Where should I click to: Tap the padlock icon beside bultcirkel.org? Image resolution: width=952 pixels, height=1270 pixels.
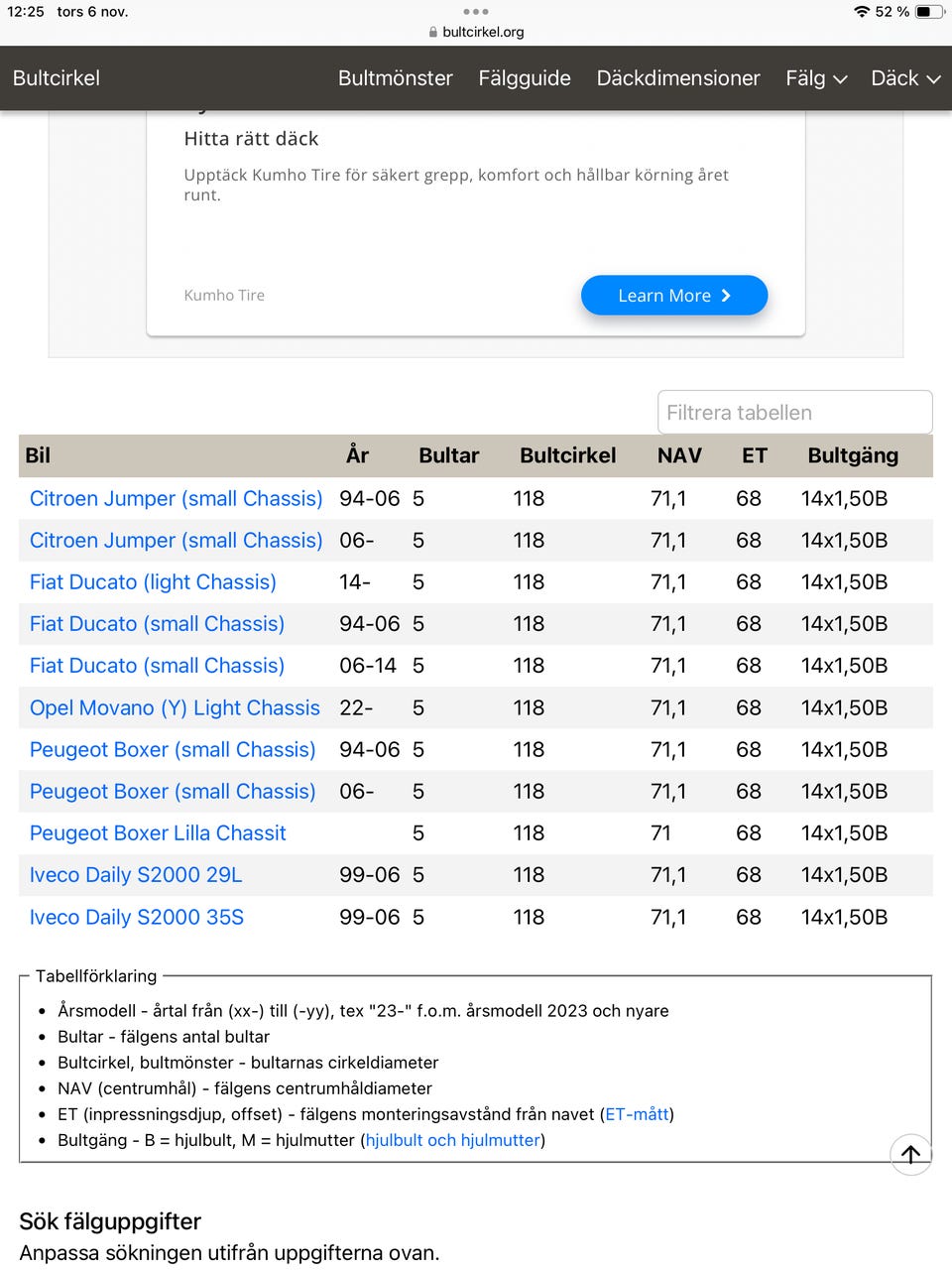tap(433, 32)
